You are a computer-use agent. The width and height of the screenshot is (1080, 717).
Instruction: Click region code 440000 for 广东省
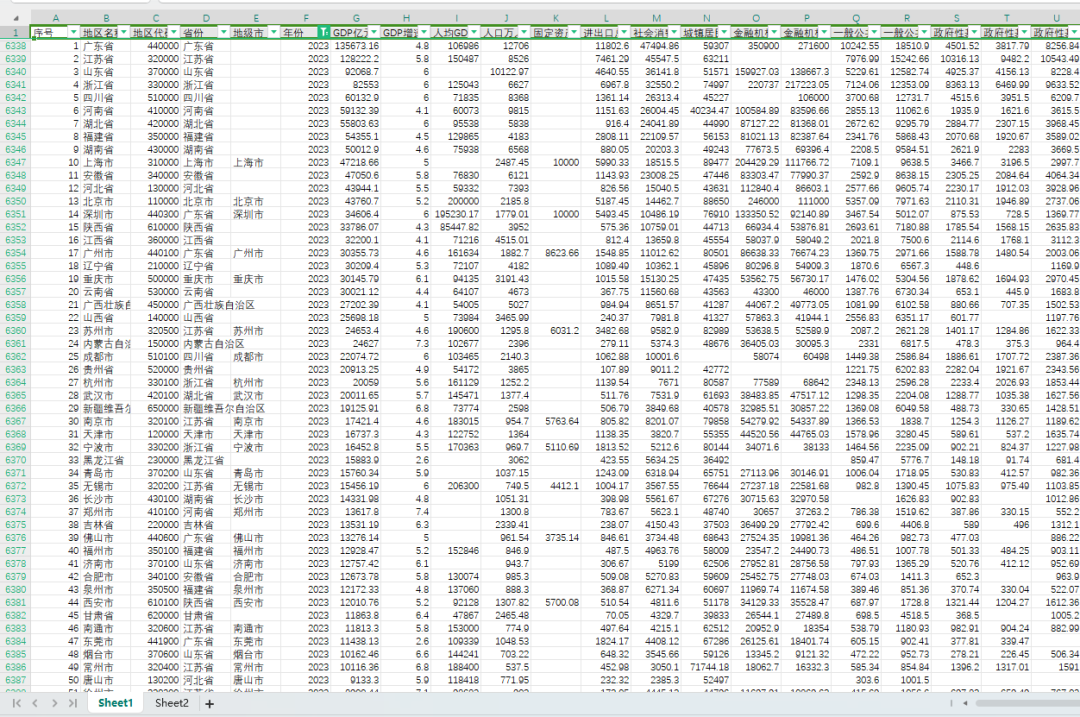[x=156, y=46]
